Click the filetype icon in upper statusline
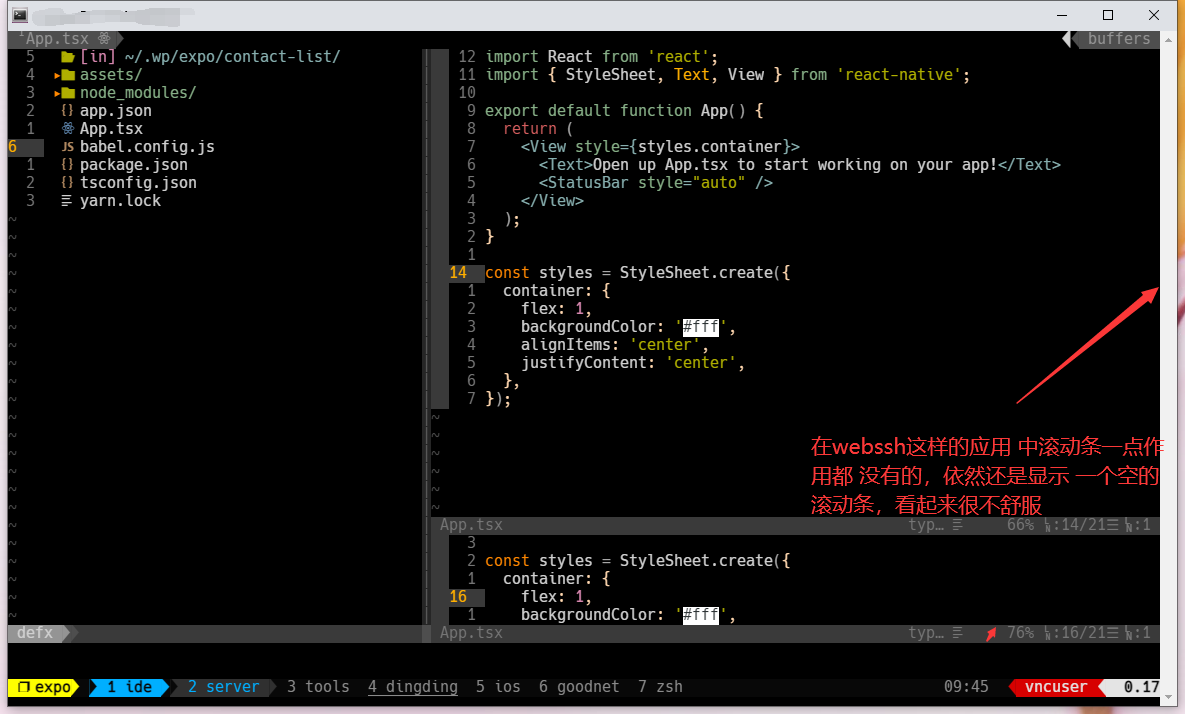This screenshot has width=1185, height=714. [958, 525]
